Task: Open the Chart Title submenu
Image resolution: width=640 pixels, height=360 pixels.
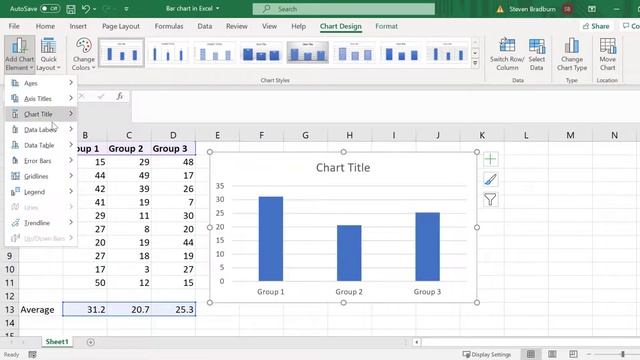Action: click(x=41, y=114)
